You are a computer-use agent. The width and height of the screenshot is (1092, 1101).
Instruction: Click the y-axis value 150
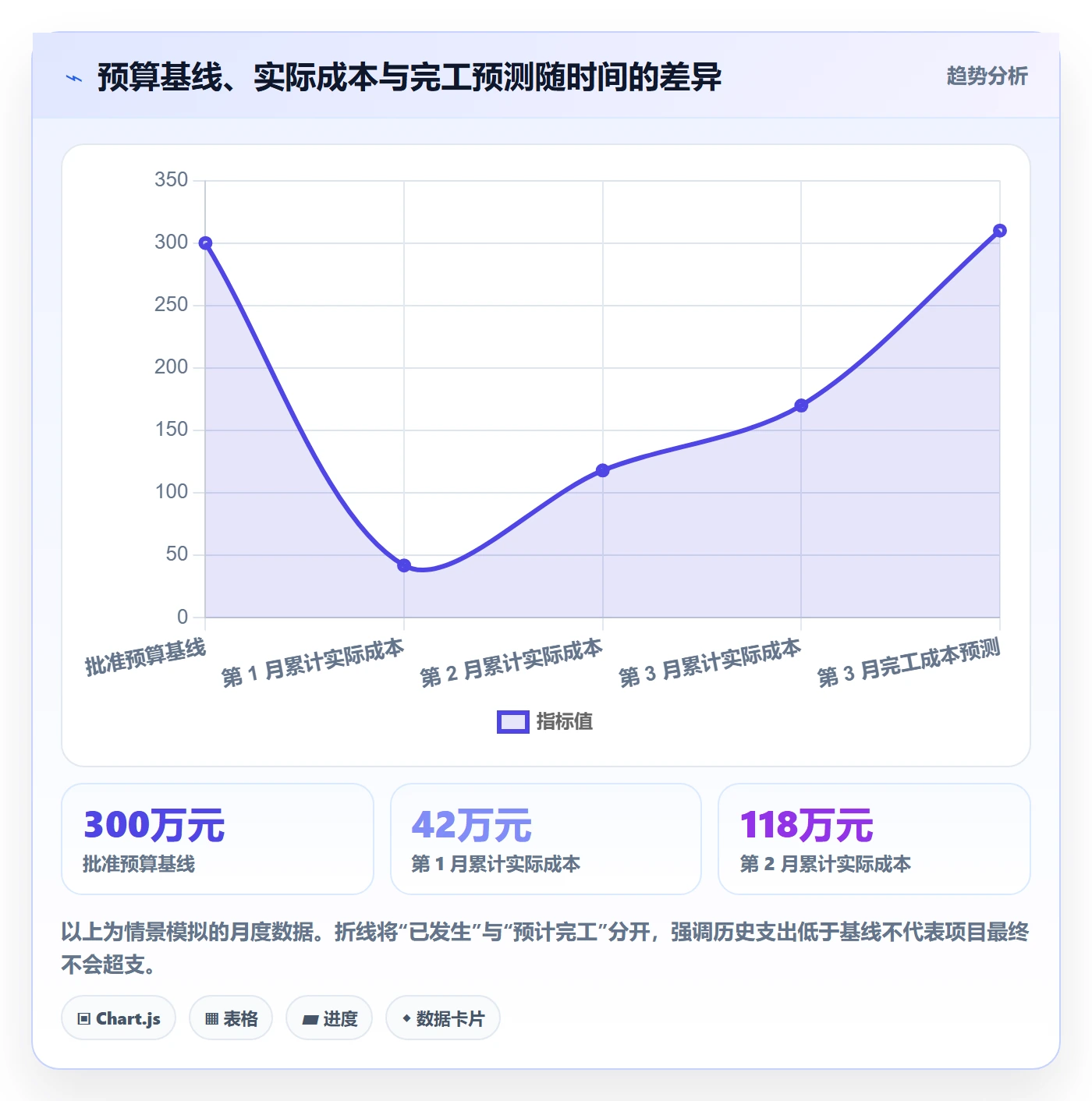[x=172, y=430]
